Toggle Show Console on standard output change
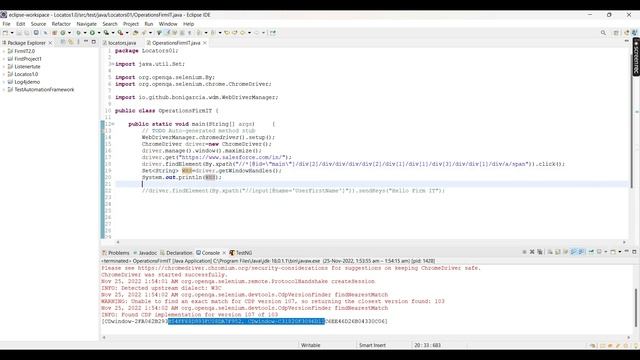Screen dimensions: 640x360 [573, 252]
